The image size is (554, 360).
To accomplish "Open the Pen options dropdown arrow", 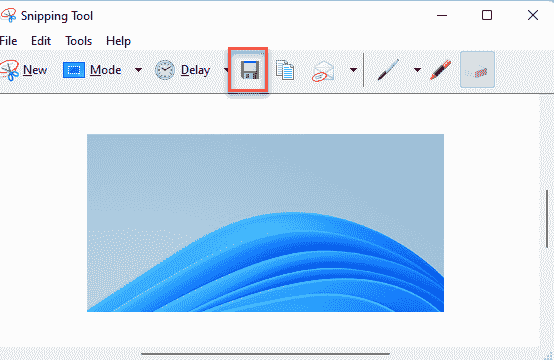I will [417, 70].
